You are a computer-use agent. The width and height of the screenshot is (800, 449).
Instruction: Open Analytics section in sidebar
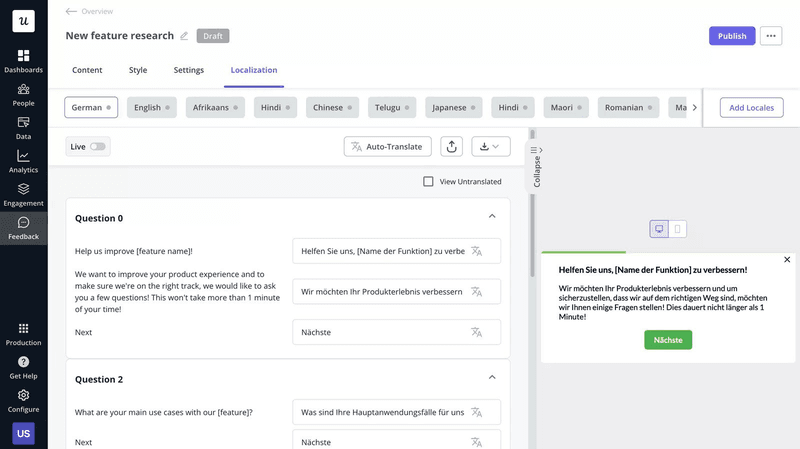click(23, 161)
